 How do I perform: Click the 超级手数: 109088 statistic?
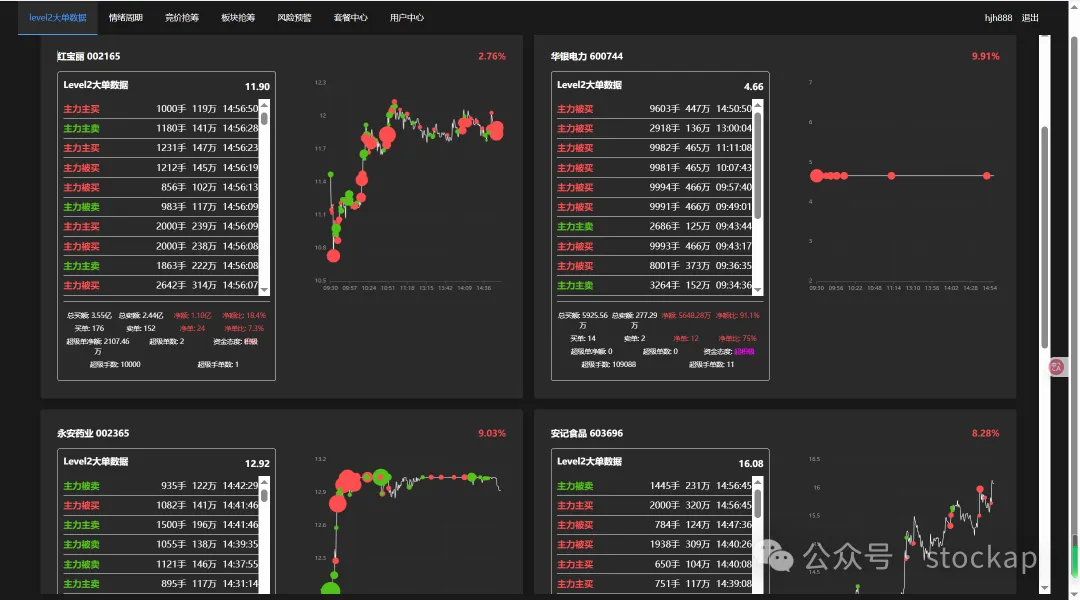609,364
